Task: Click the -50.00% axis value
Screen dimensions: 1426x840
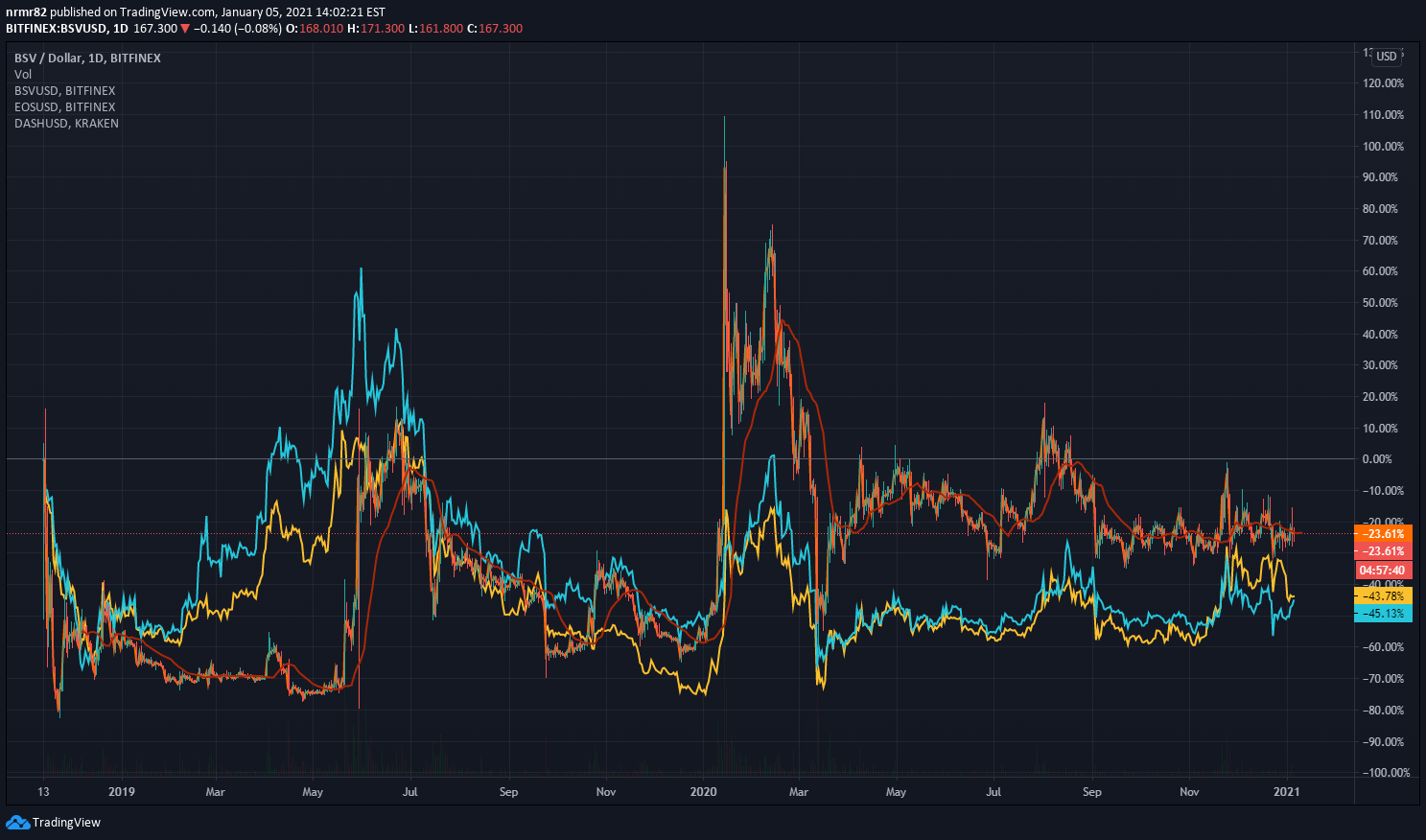Action: click(1383, 617)
